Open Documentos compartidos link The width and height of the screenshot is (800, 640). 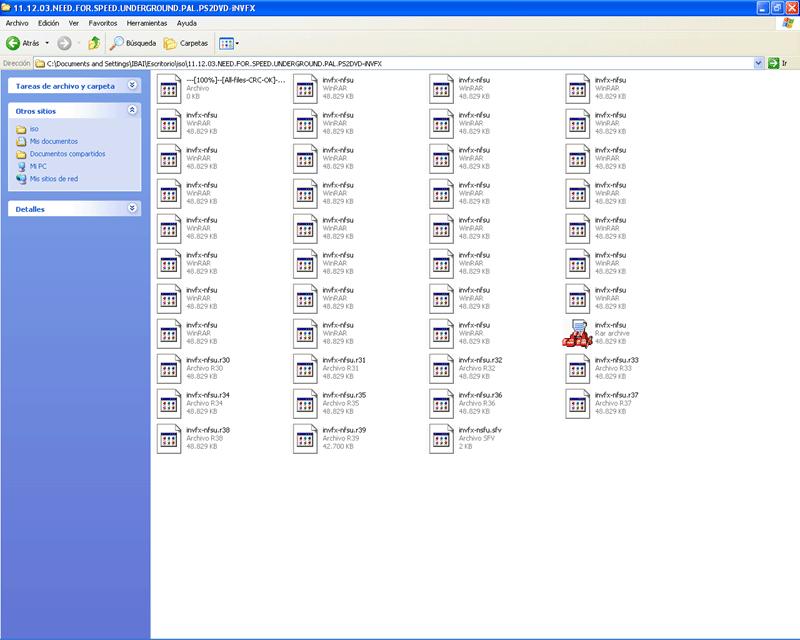click(x=67, y=154)
